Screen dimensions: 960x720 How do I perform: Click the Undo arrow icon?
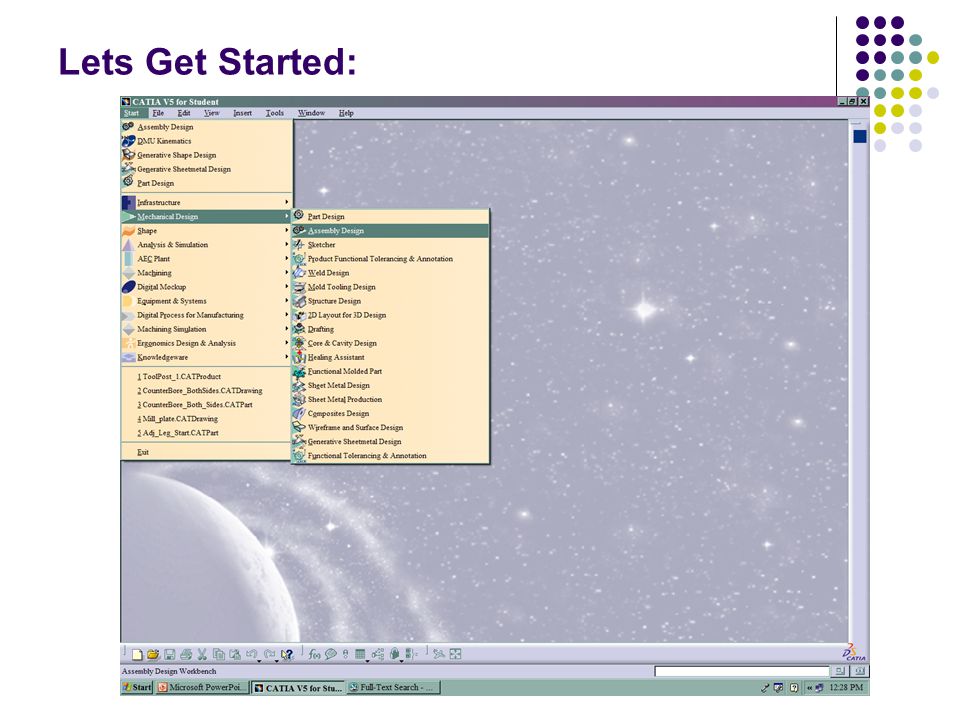coord(250,654)
